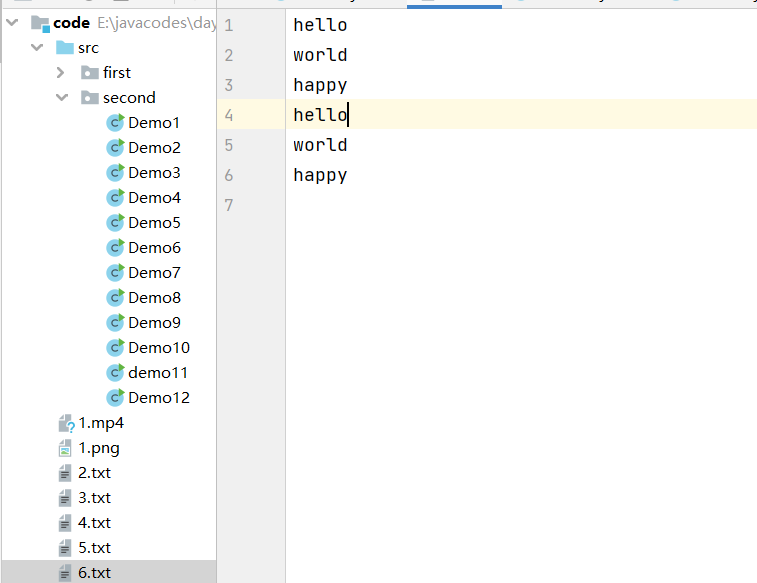
Task: Click line number 1 in the gutter
Action: [229, 25]
